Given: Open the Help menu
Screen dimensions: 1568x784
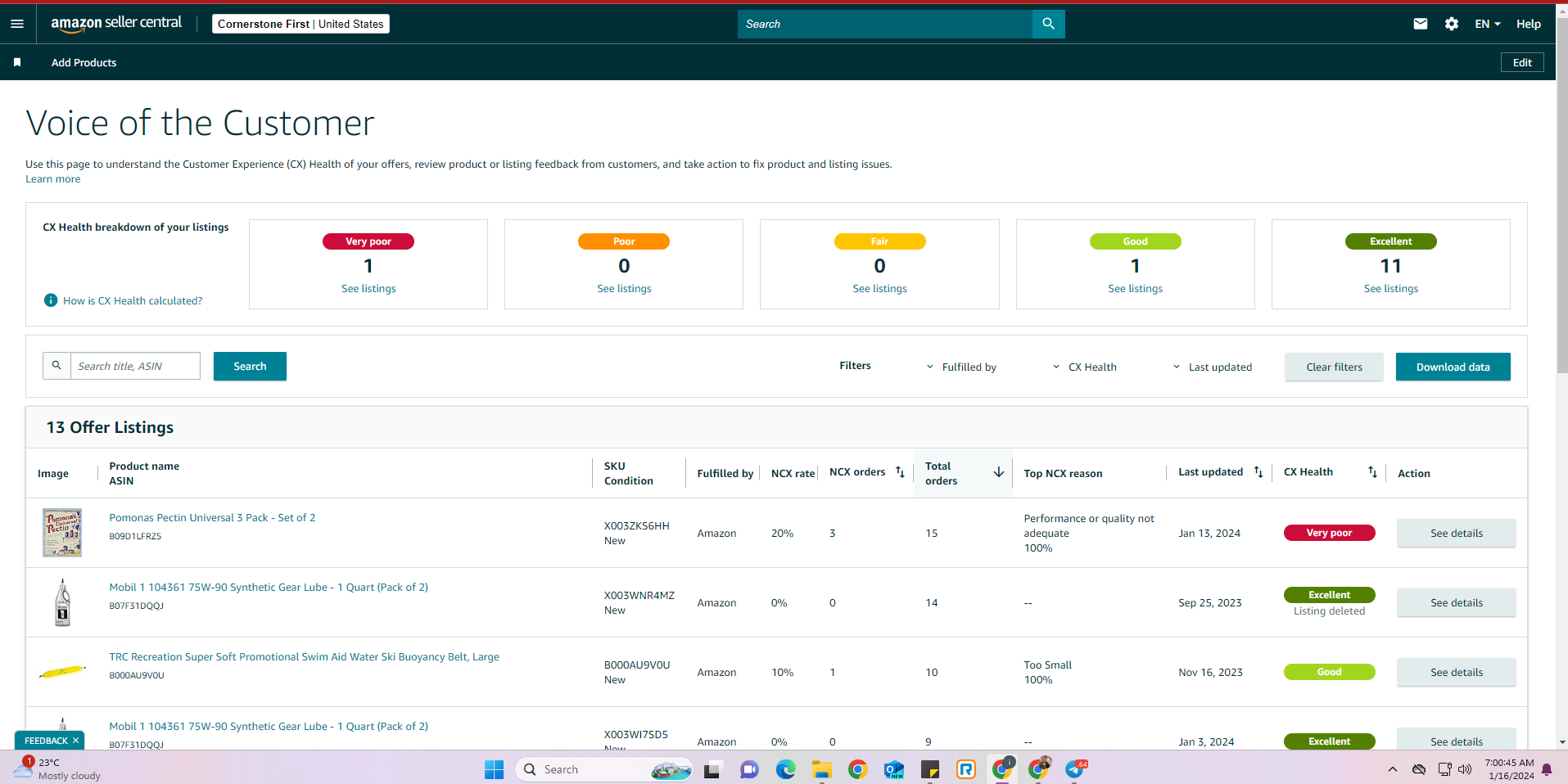Looking at the screenshot, I should click(x=1529, y=24).
